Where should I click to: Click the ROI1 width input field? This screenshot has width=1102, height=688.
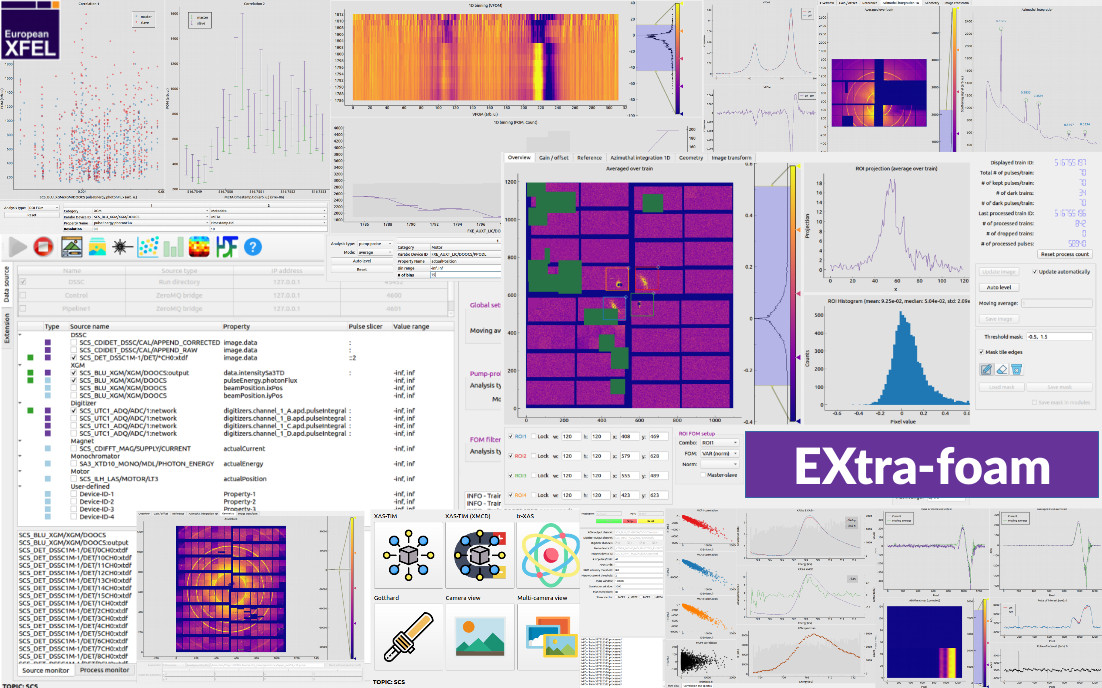point(570,436)
